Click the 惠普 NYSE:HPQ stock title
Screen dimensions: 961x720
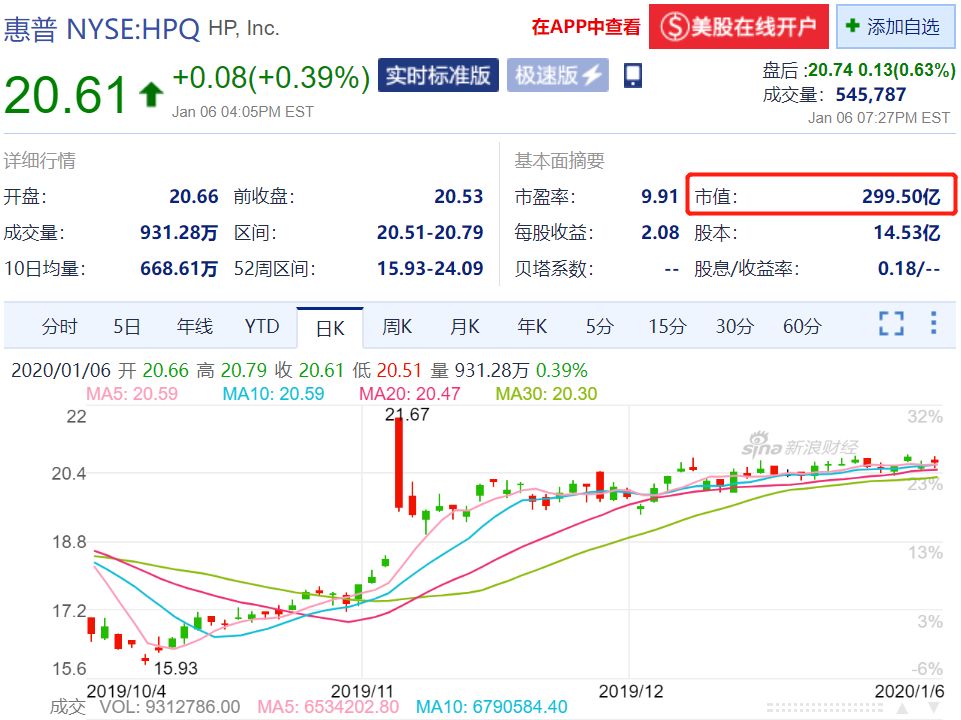point(102,29)
